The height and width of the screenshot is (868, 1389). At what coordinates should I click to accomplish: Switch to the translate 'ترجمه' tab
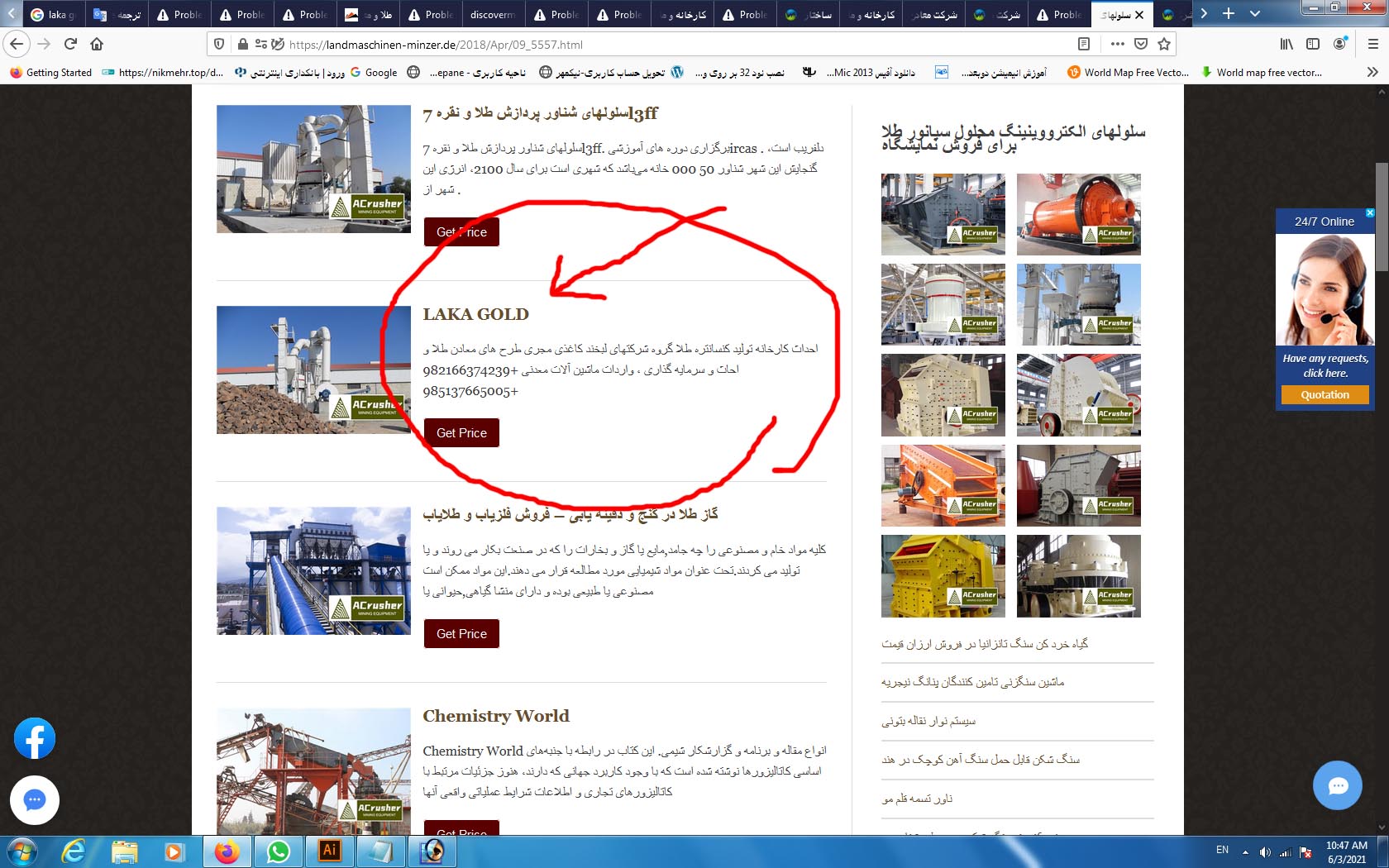117,15
